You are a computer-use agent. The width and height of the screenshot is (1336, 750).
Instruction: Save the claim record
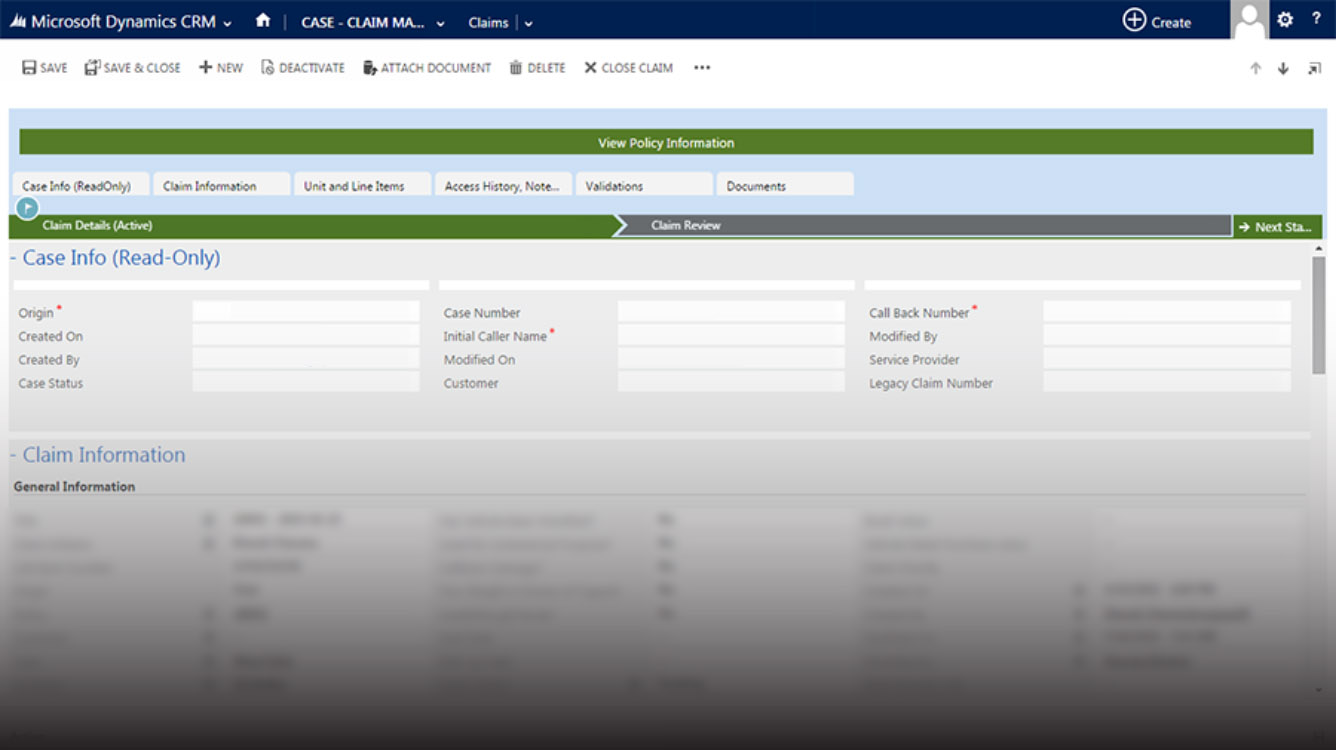44,67
